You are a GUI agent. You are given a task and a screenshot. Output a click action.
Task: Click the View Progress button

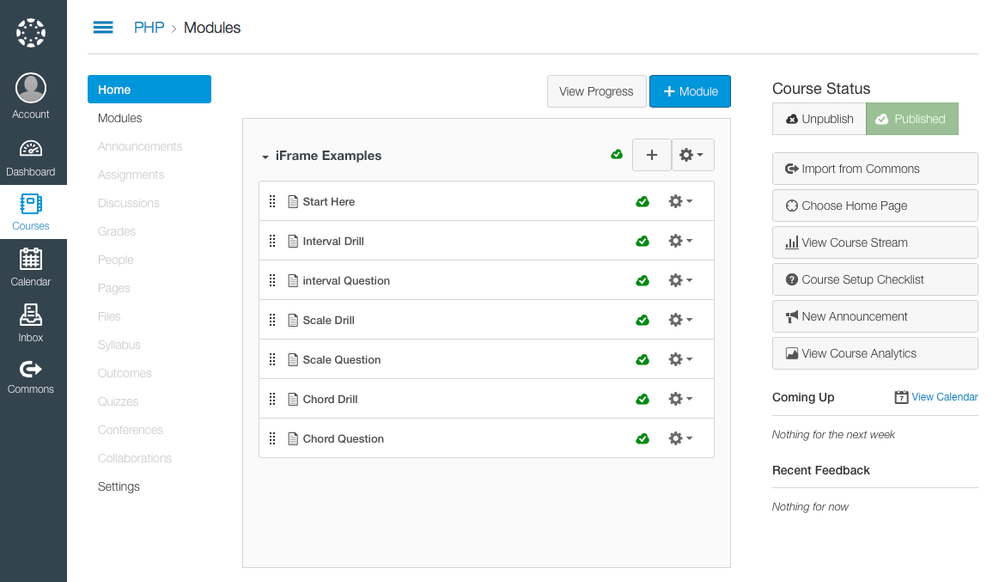596,91
